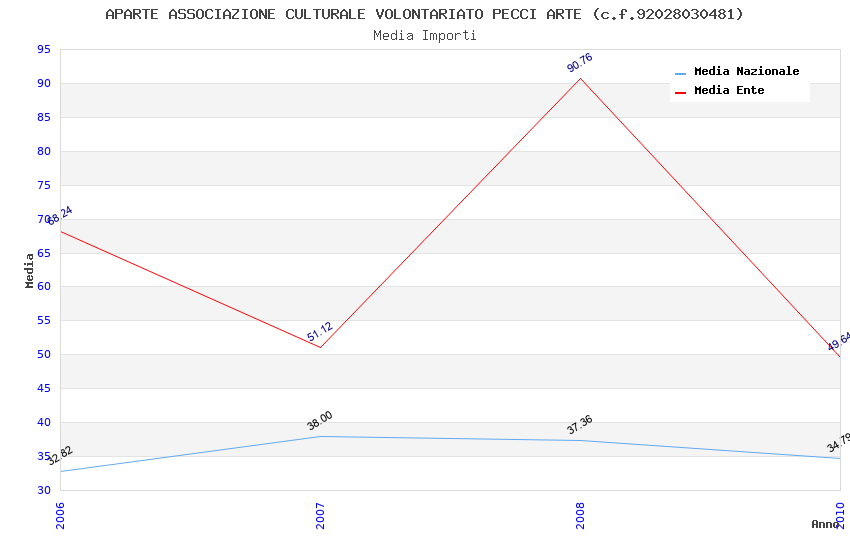Click y-axis value 85
Image resolution: width=850 pixels, height=550 pixels.
pos(44,117)
